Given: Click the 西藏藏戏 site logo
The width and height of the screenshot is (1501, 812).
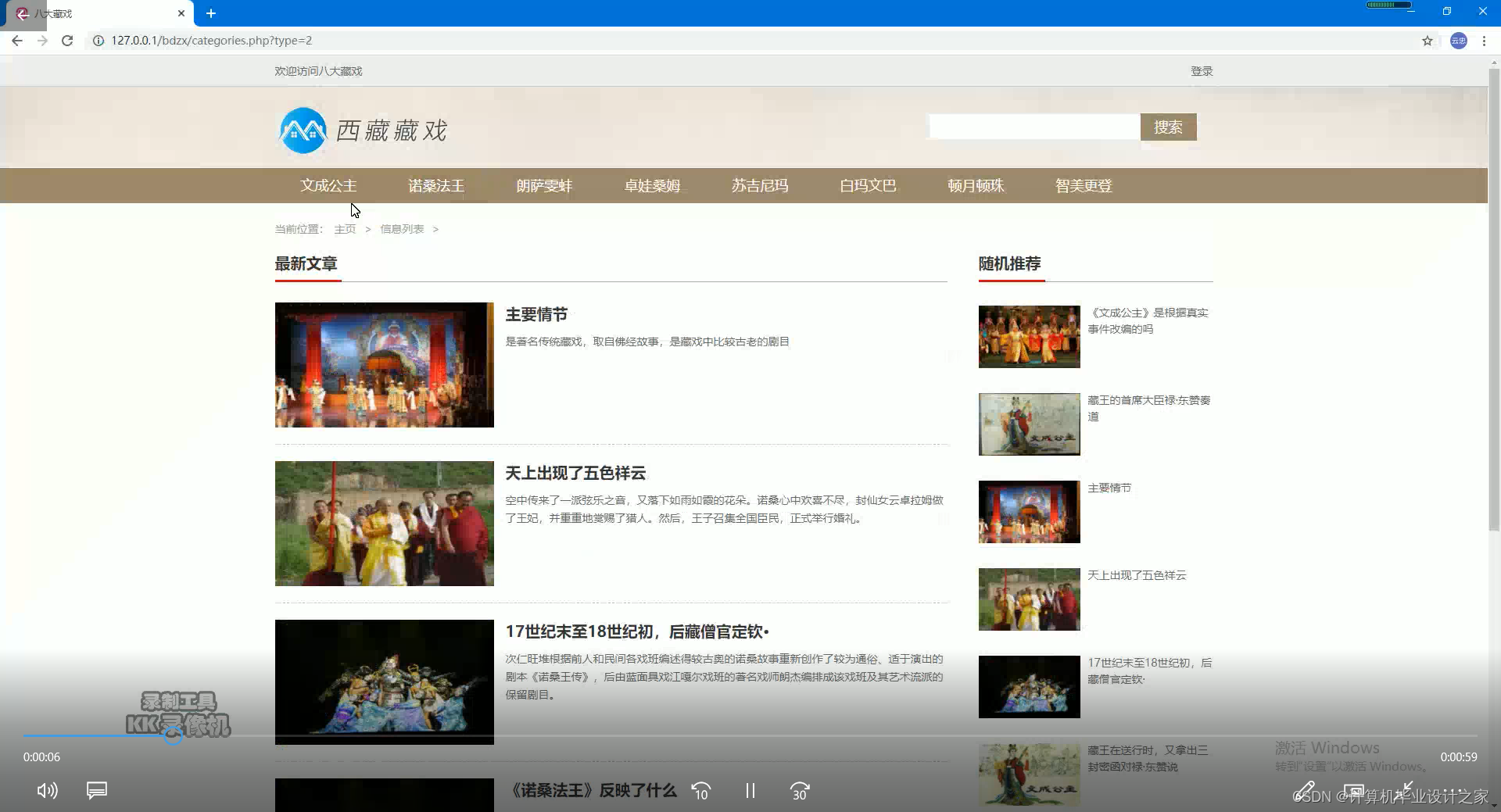Looking at the screenshot, I should [x=363, y=130].
